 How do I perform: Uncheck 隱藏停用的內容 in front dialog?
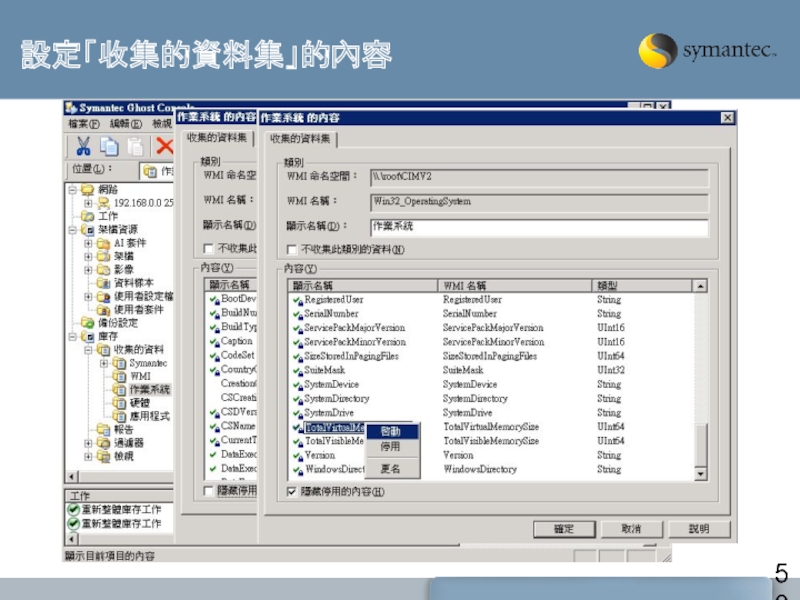(292, 492)
